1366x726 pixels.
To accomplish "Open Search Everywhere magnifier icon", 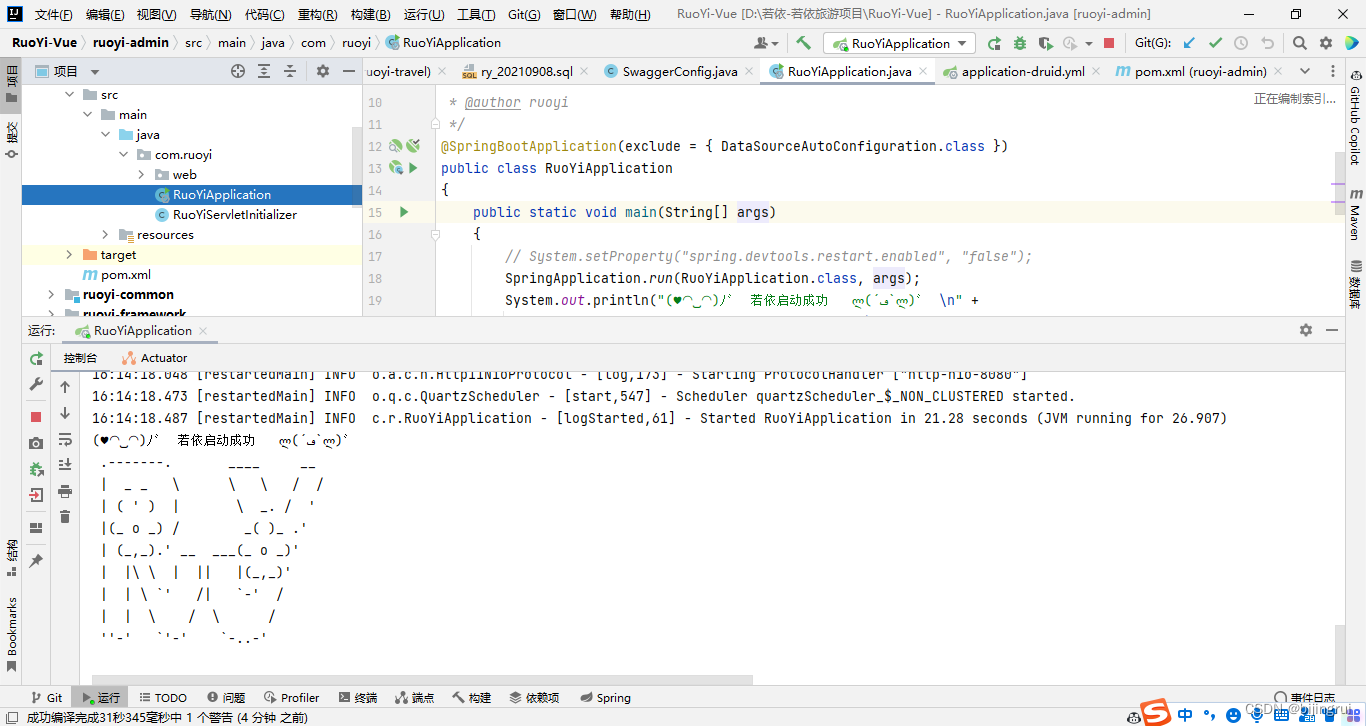I will (x=1300, y=43).
